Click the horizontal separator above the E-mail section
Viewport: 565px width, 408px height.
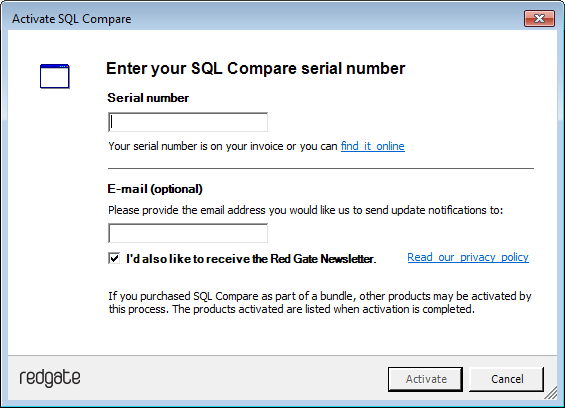[321, 168]
